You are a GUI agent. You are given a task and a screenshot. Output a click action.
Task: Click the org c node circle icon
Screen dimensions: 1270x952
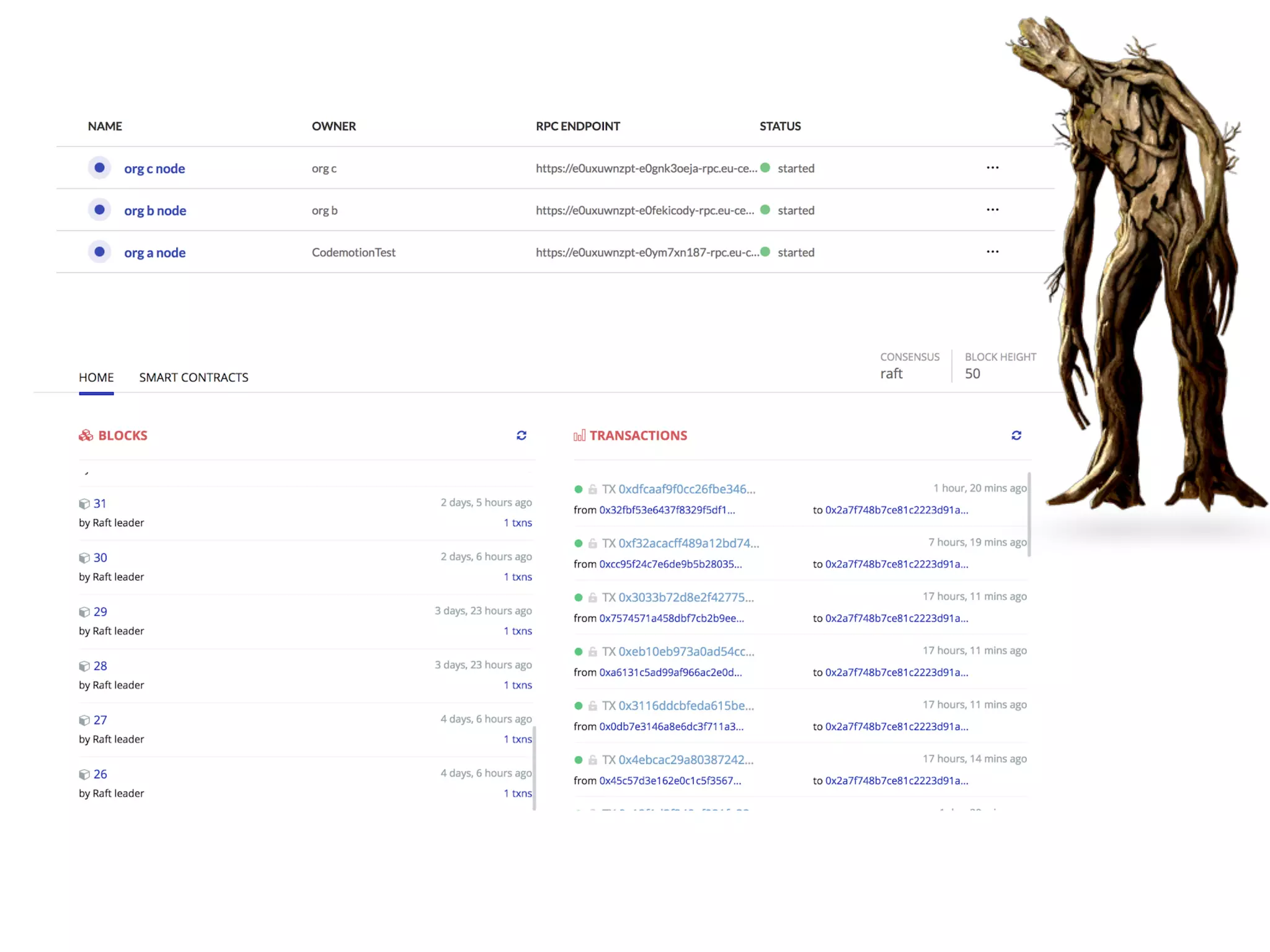point(99,168)
